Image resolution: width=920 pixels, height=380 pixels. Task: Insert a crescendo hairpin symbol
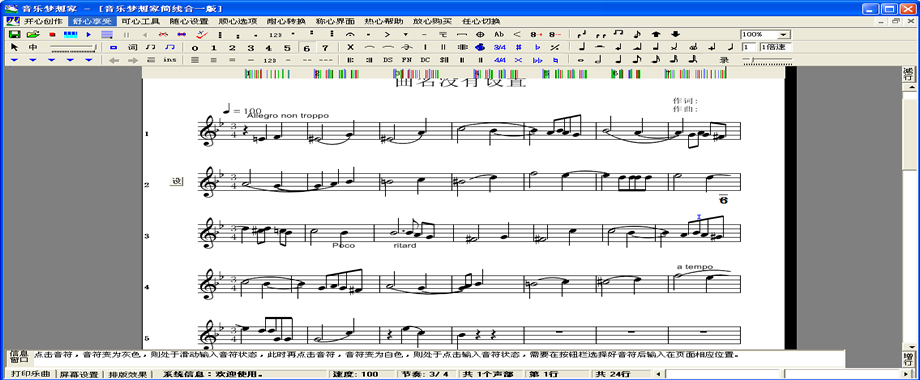tap(518, 35)
